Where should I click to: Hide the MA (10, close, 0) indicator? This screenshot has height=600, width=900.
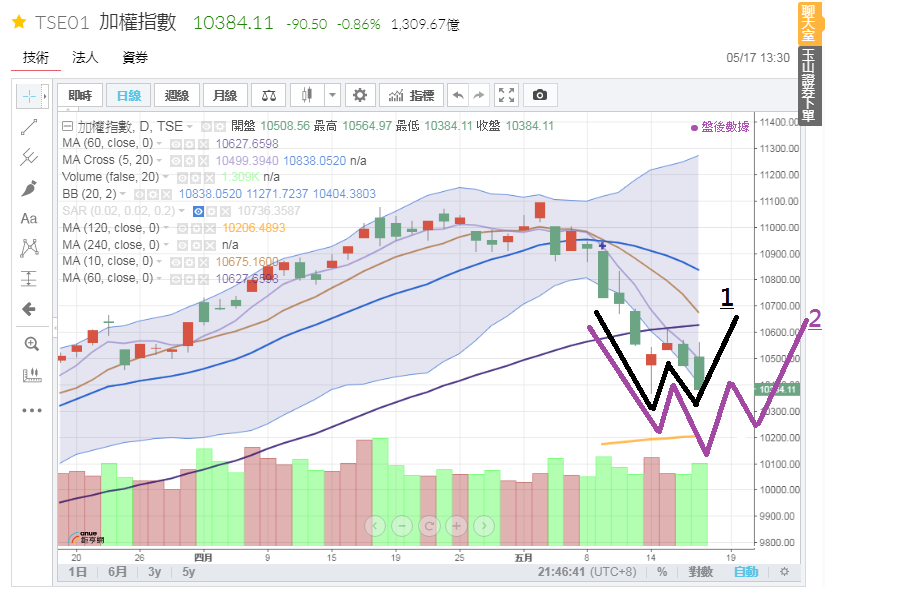click(176, 262)
